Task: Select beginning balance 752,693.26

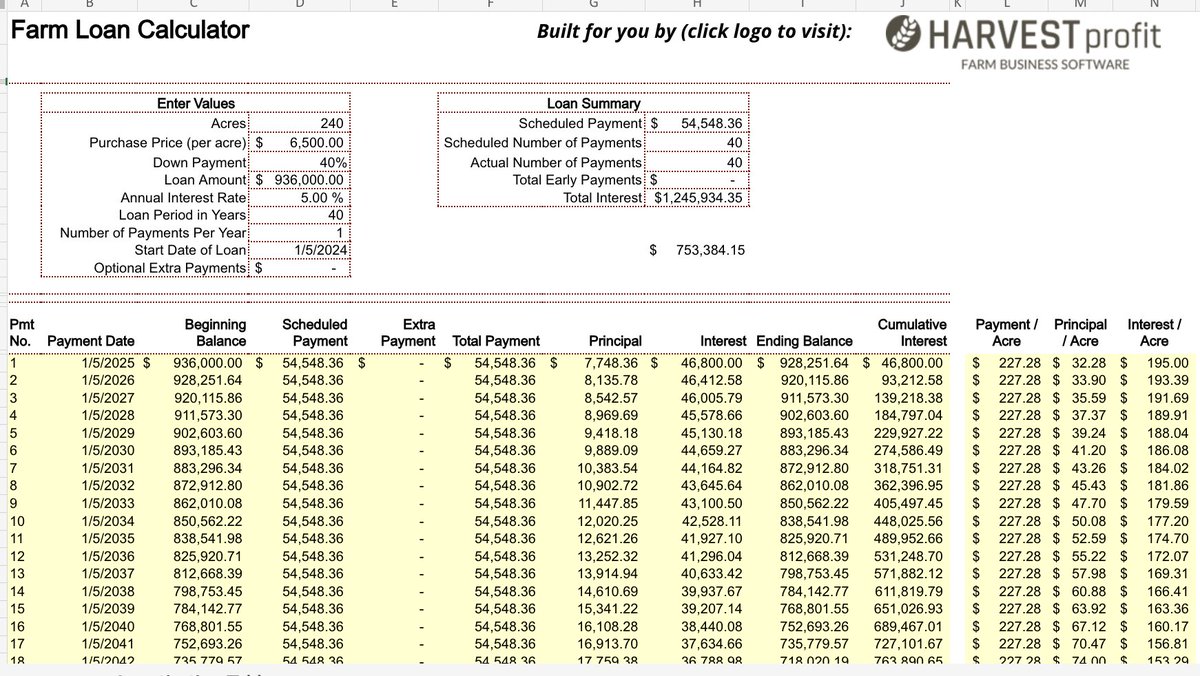Action: click(207, 644)
